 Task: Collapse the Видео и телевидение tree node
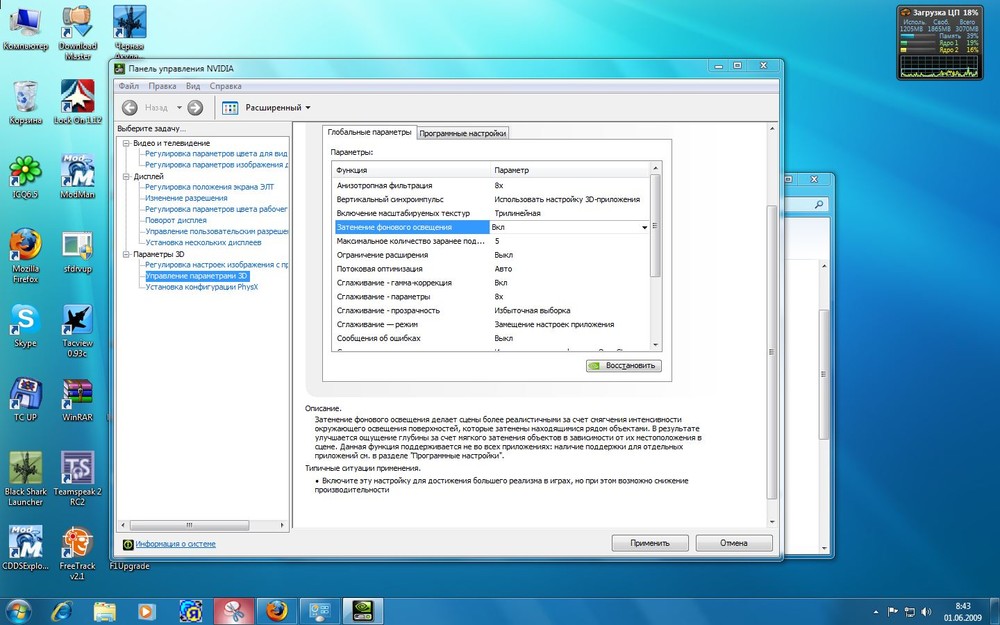click(126, 143)
